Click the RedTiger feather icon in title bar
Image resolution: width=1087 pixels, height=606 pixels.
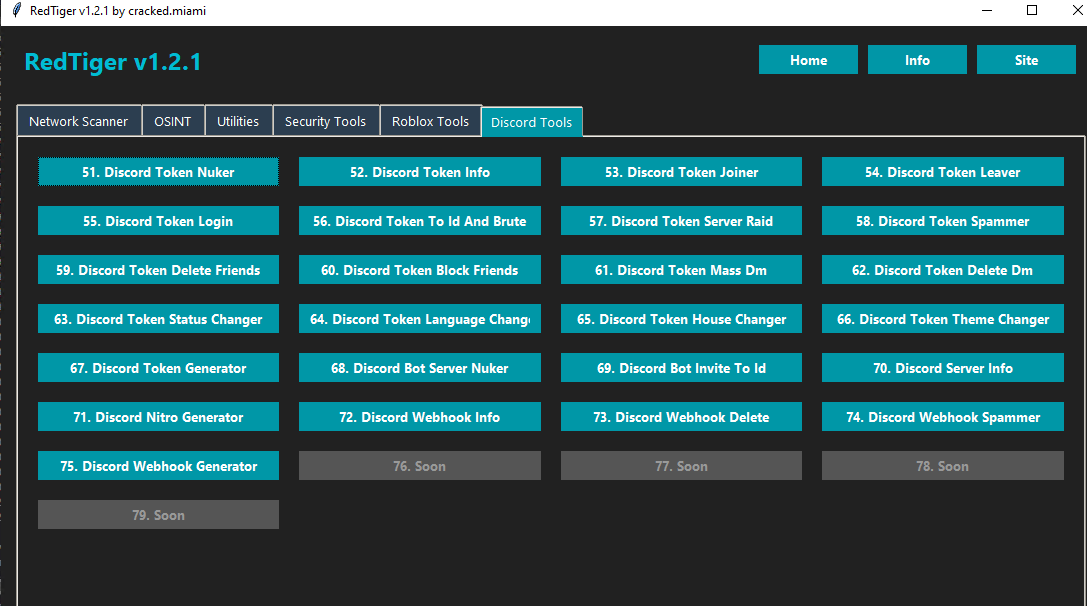tap(17, 10)
